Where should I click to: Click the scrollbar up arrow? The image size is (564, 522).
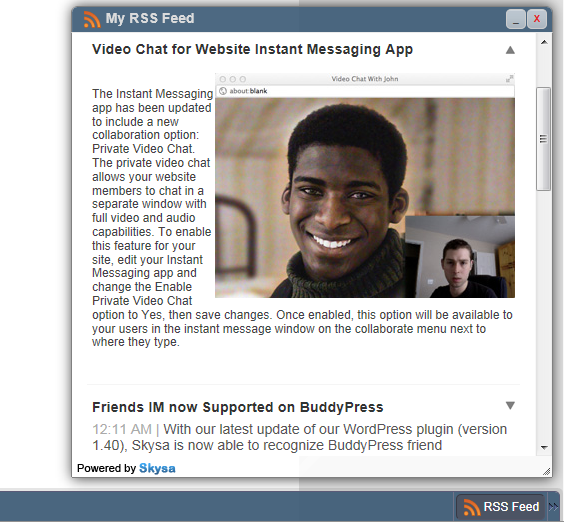(x=544, y=42)
